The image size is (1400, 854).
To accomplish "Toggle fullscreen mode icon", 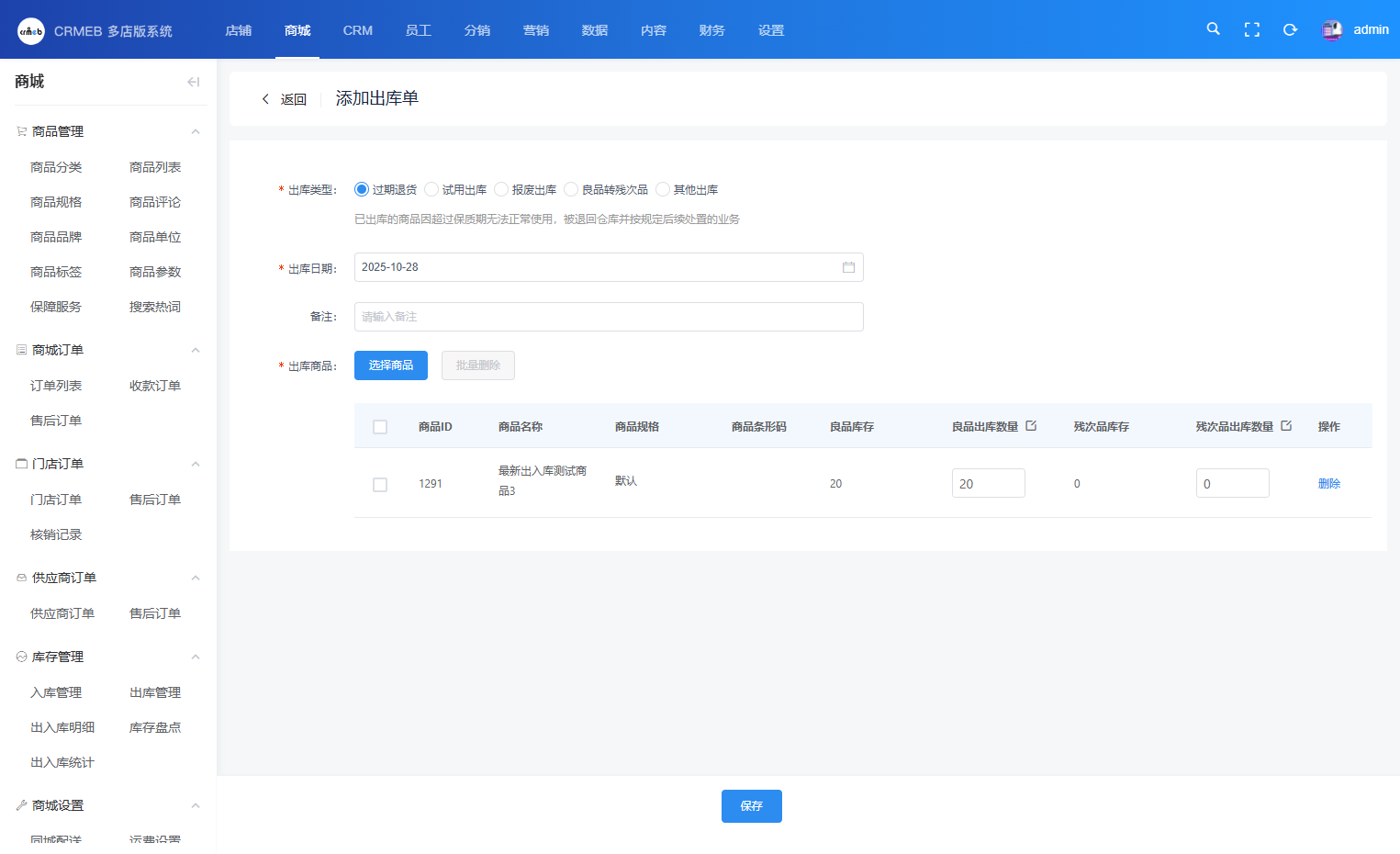I will 1251,29.
